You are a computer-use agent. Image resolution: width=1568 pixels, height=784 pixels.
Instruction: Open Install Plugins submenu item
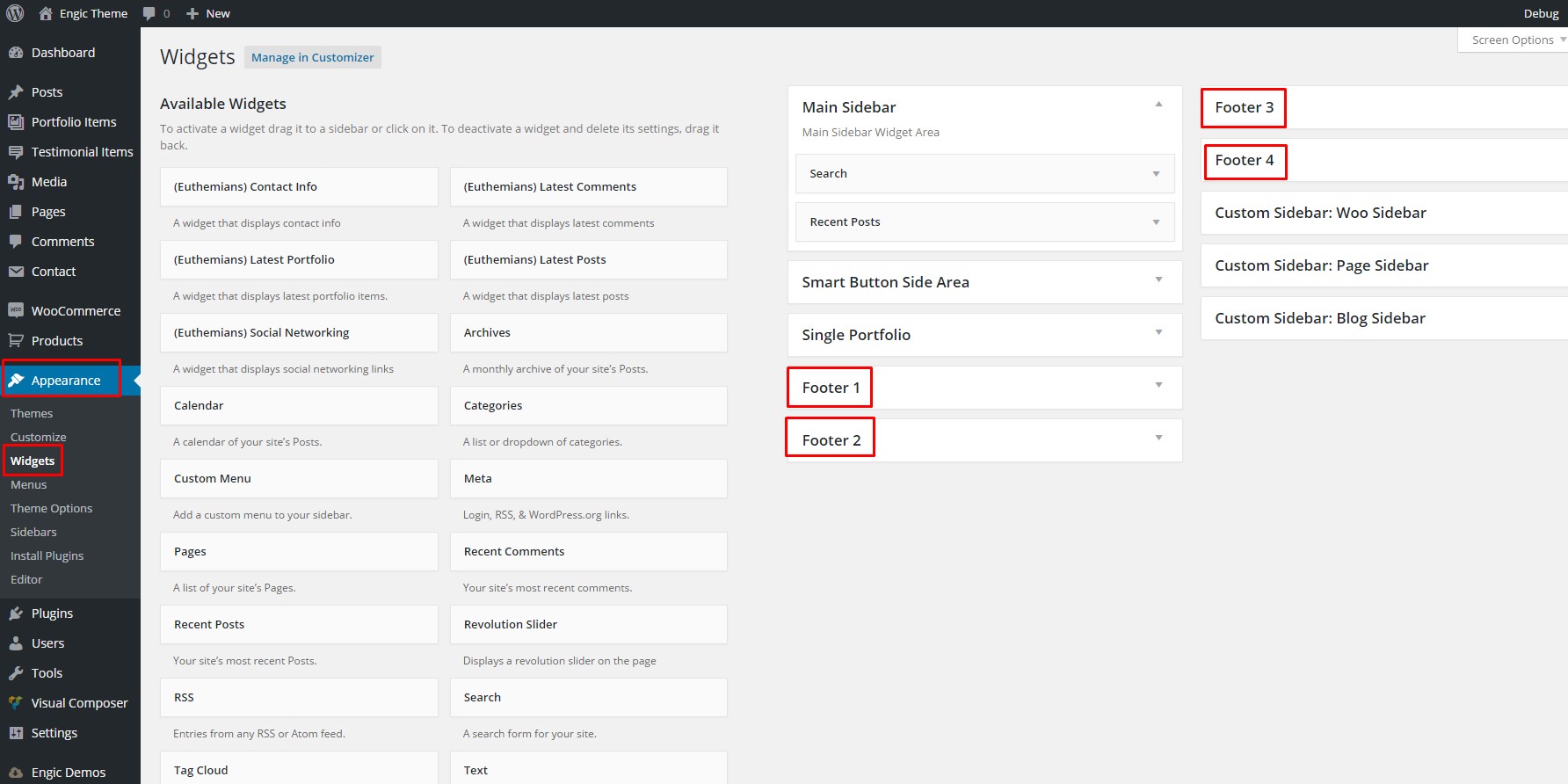47,555
